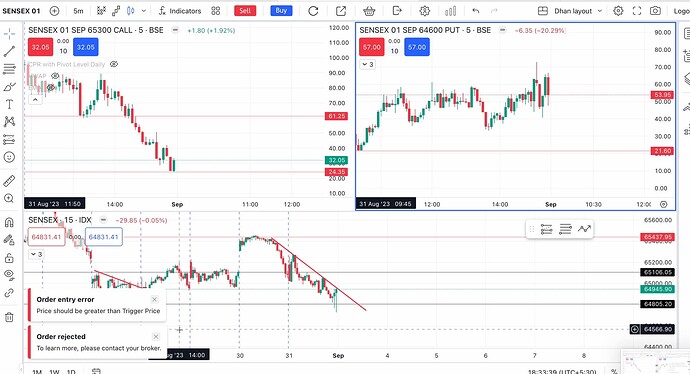Open the Indicators menu
Image resolution: width=690 pixels, height=374 pixels.
[x=180, y=11]
